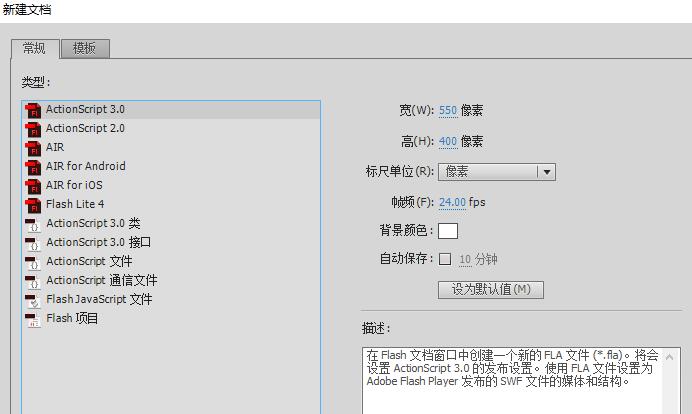Viewport: 692px width, 414px height.
Task: Click the height value 400
Action: coord(448,141)
